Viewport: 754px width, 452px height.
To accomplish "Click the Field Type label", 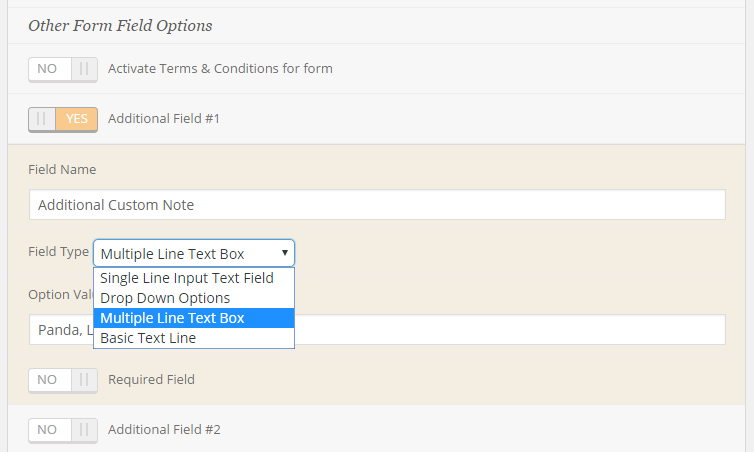I will (59, 252).
